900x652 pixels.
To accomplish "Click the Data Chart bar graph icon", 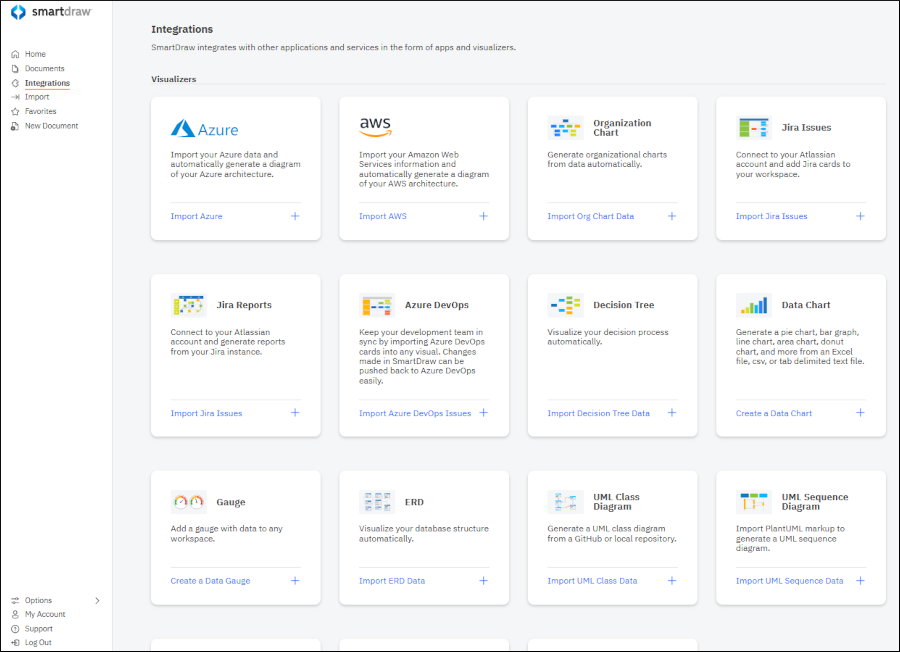I will pyautogui.click(x=754, y=305).
